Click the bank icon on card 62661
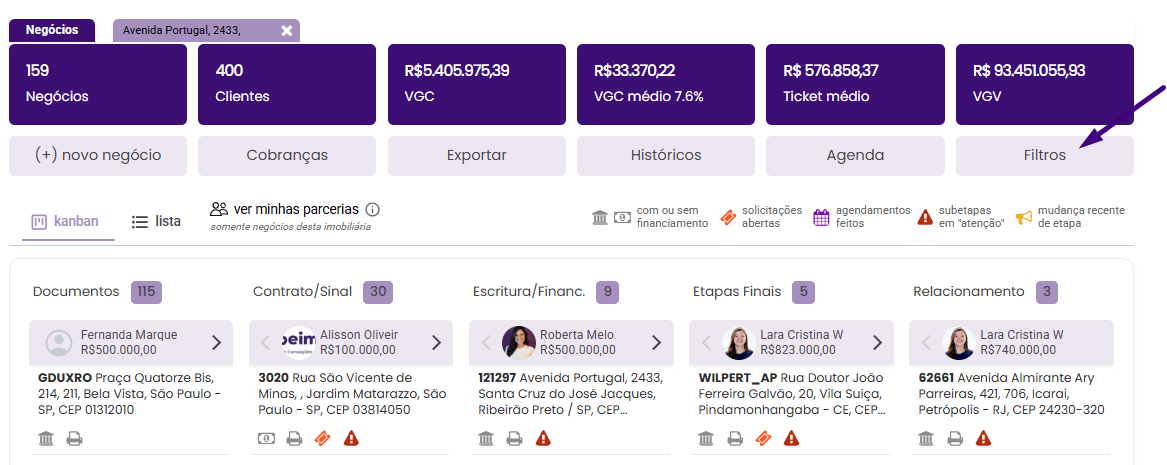This screenshot has width=1167, height=465. pyautogui.click(x=926, y=438)
